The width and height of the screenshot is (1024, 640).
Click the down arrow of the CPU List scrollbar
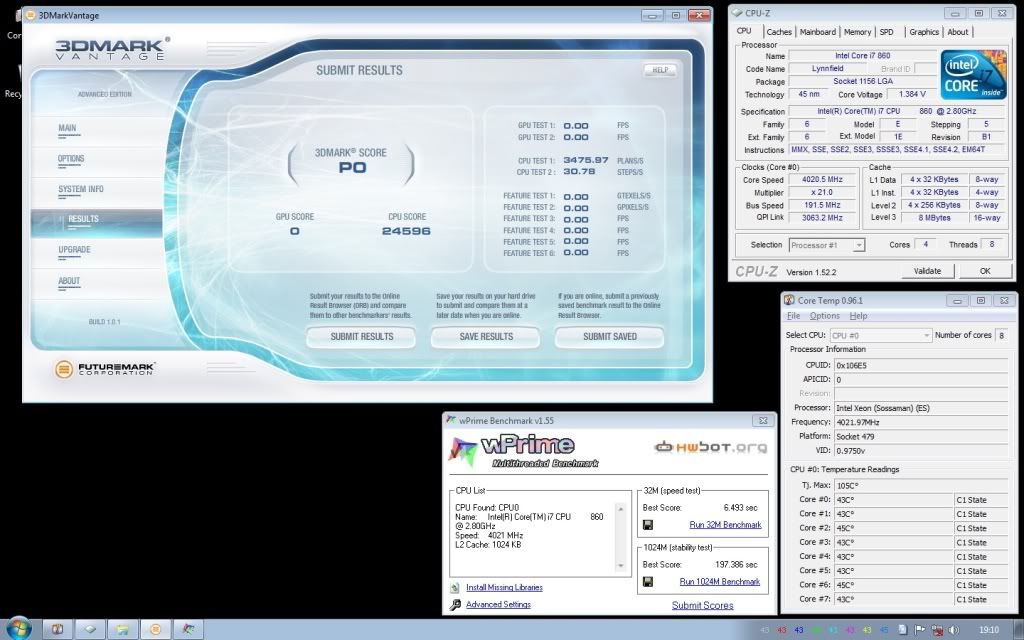(x=620, y=566)
